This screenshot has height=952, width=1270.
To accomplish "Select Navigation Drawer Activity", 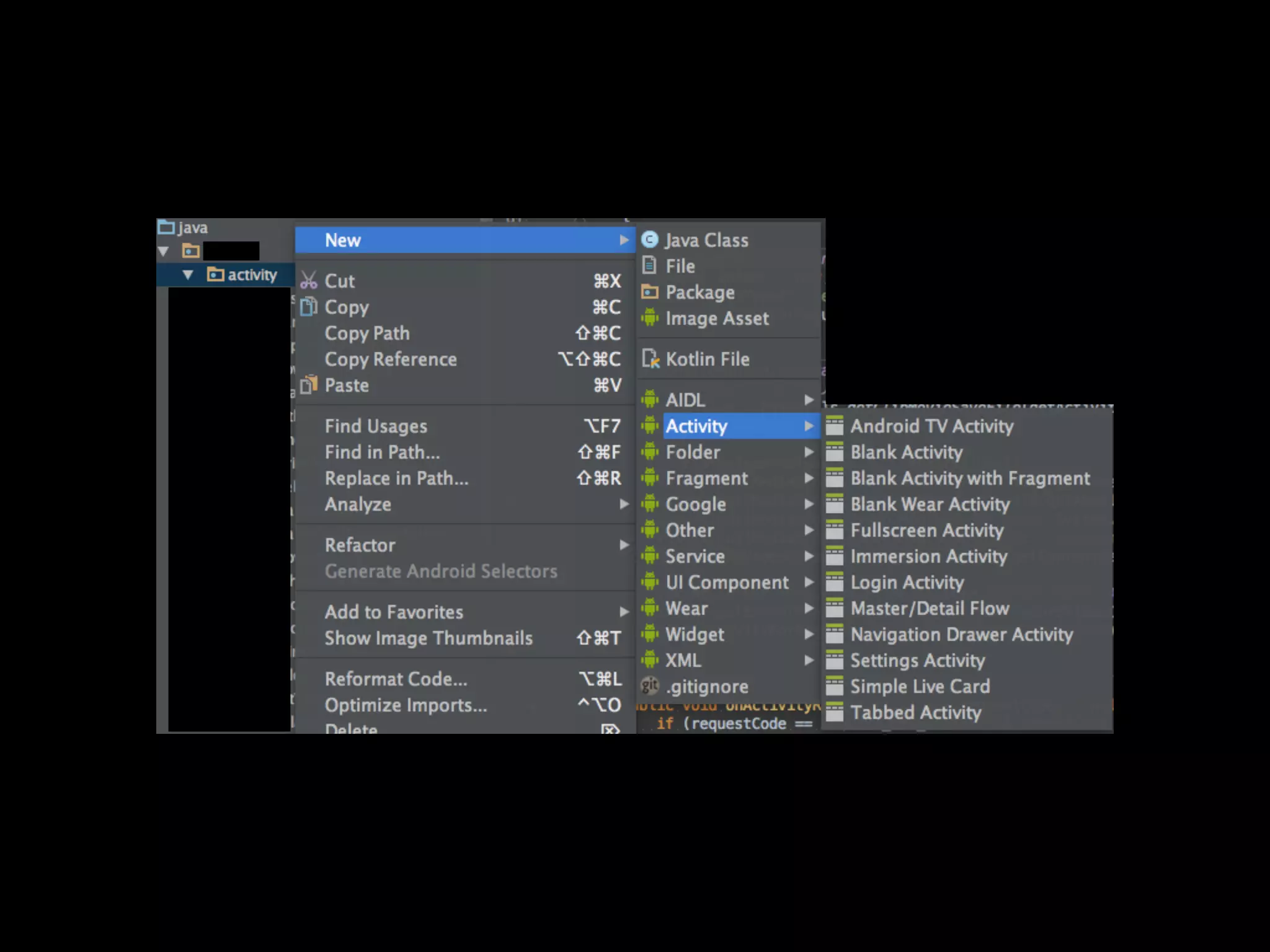I will tap(961, 634).
